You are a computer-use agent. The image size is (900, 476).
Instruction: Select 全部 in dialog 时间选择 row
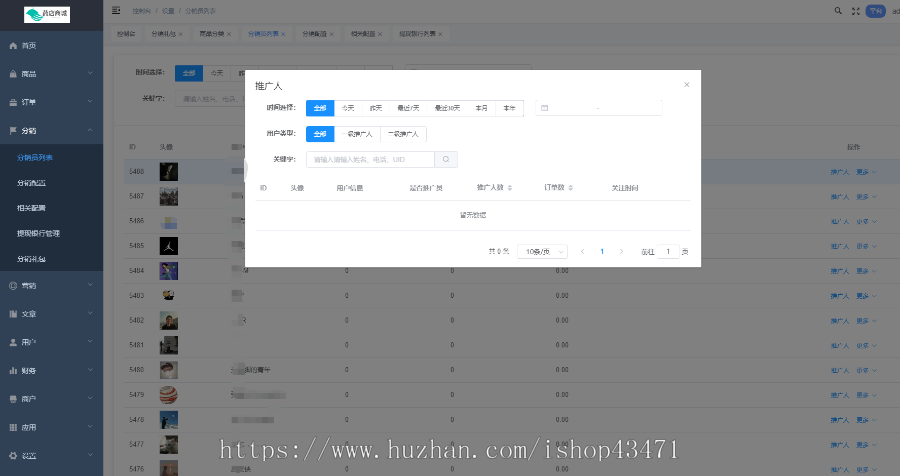(x=320, y=108)
